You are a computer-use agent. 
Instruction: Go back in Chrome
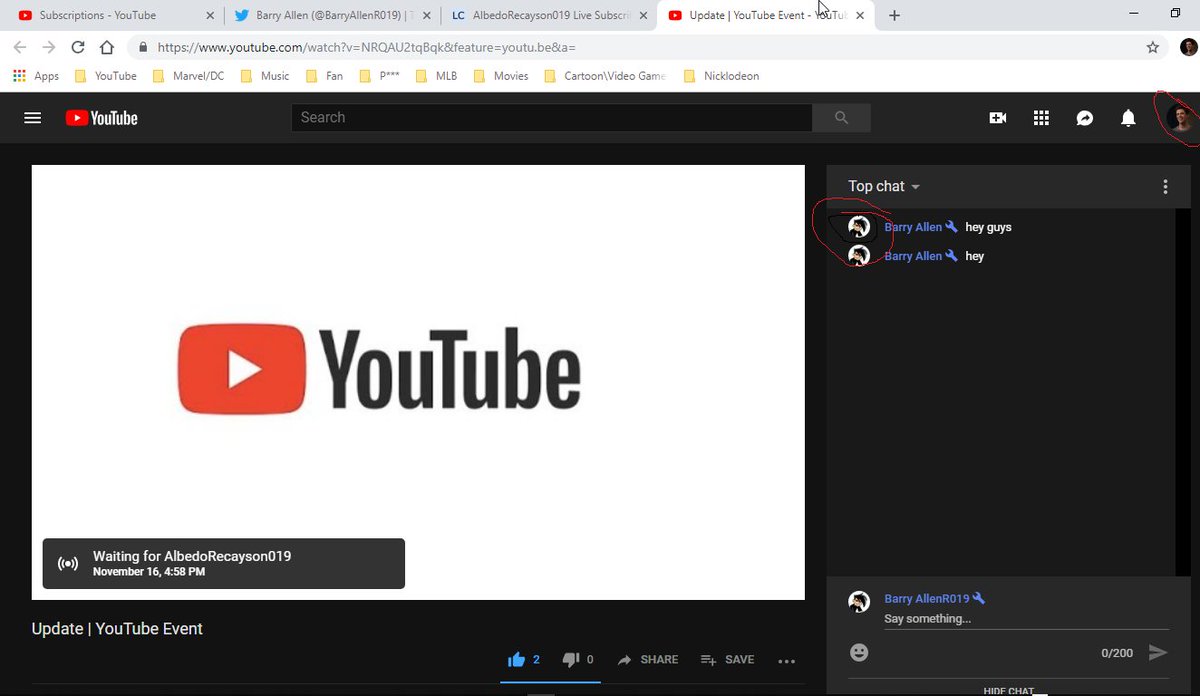(x=20, y=47)
